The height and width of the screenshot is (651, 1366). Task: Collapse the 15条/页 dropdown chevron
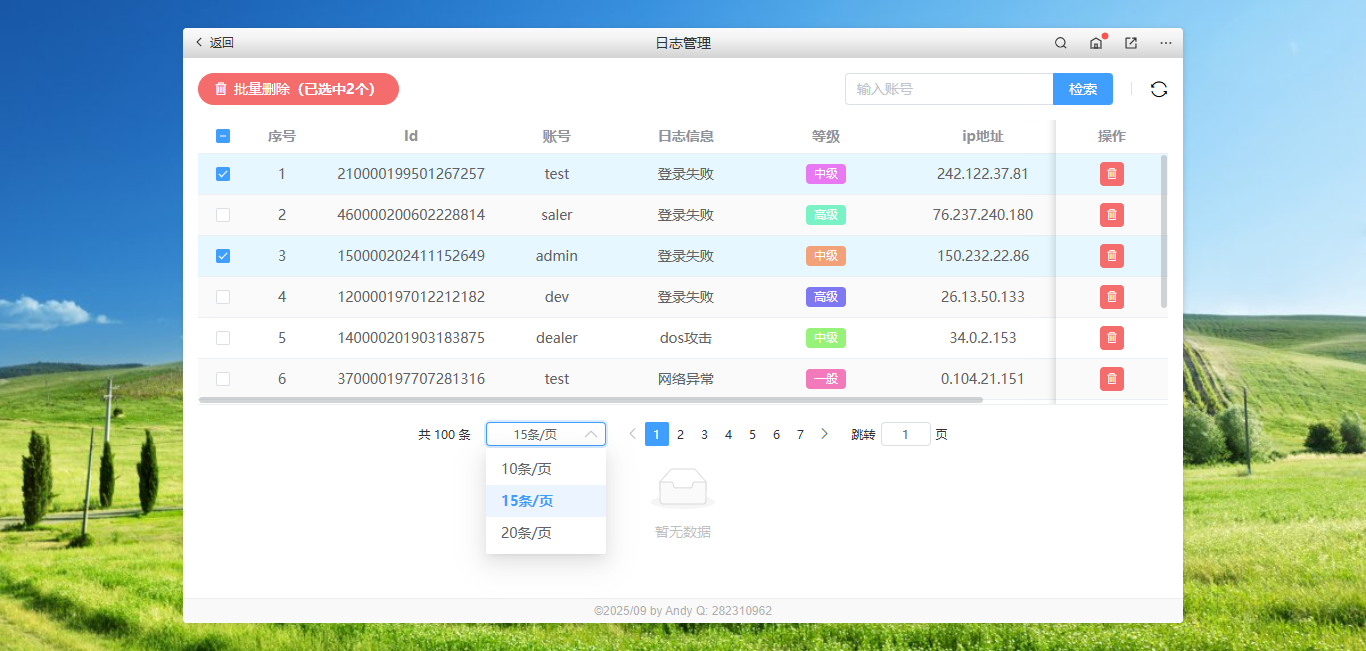pyautogui.click(x=593, y=433)
